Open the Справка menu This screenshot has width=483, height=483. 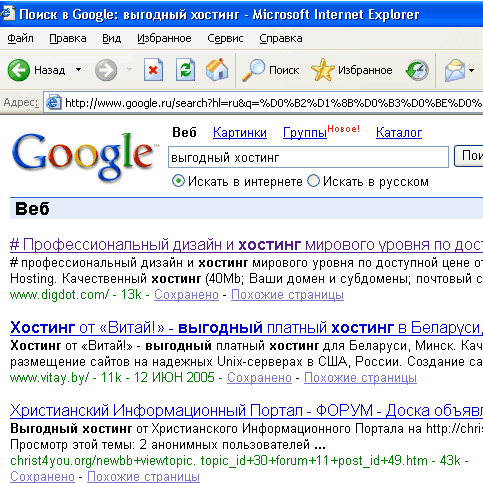[281, 38]
